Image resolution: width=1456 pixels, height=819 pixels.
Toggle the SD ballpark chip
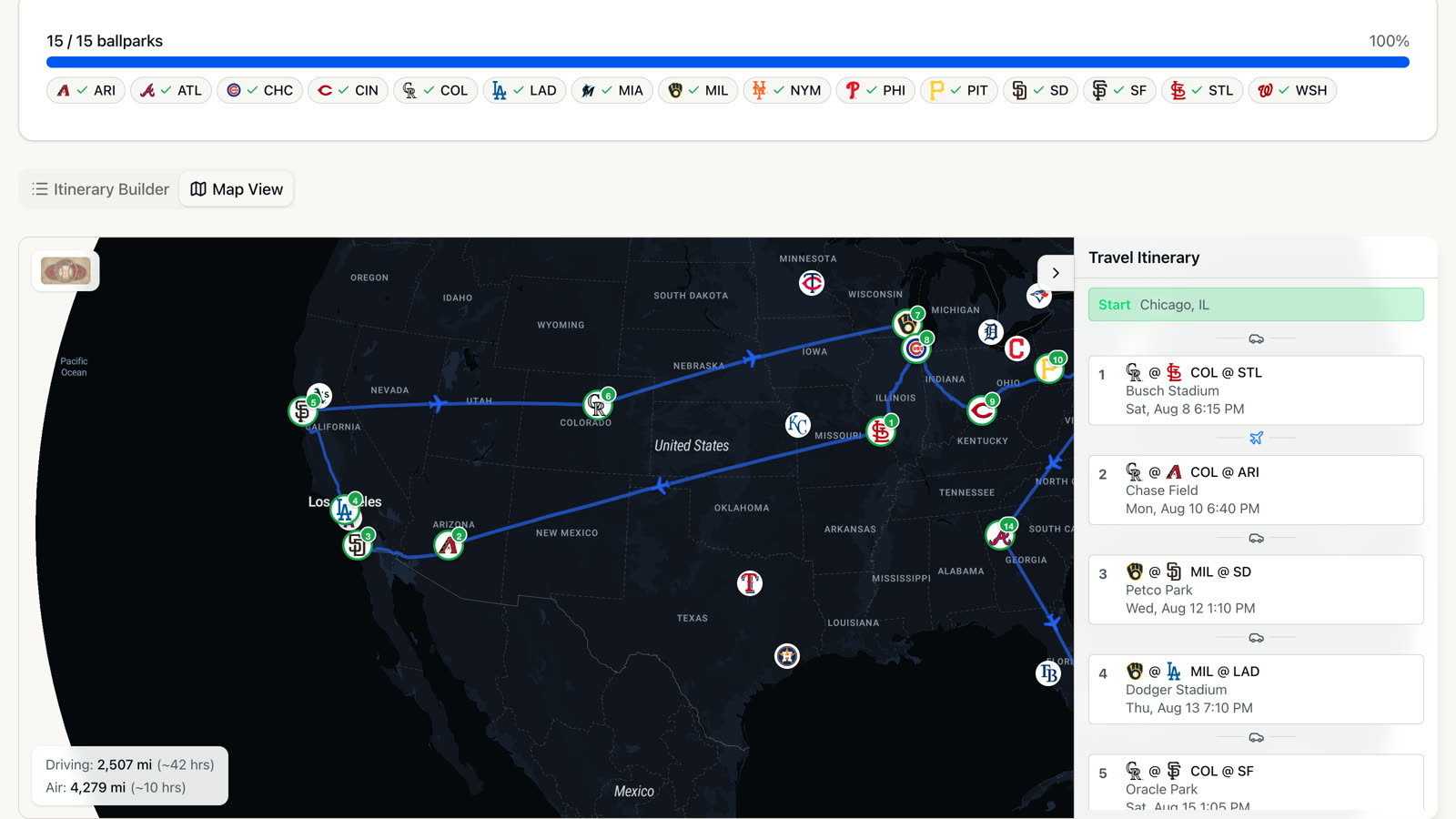[x=1040, y=90]
